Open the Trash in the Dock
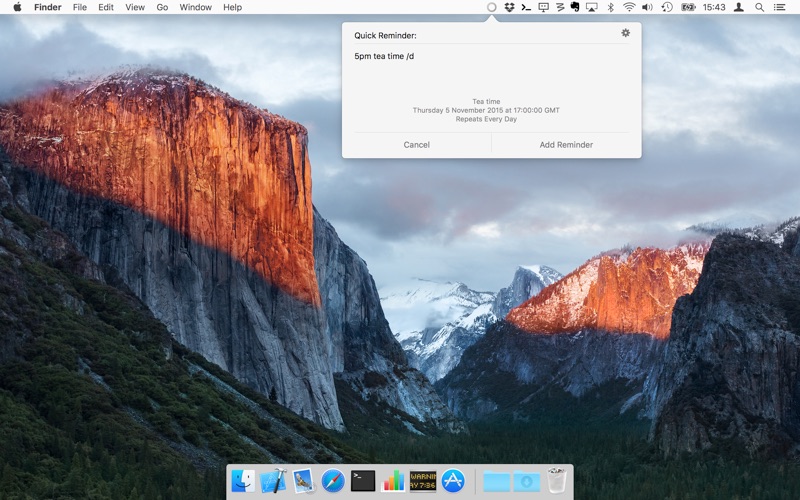Image resolution: width=800 pixels, height=500 pixels. 556,481
